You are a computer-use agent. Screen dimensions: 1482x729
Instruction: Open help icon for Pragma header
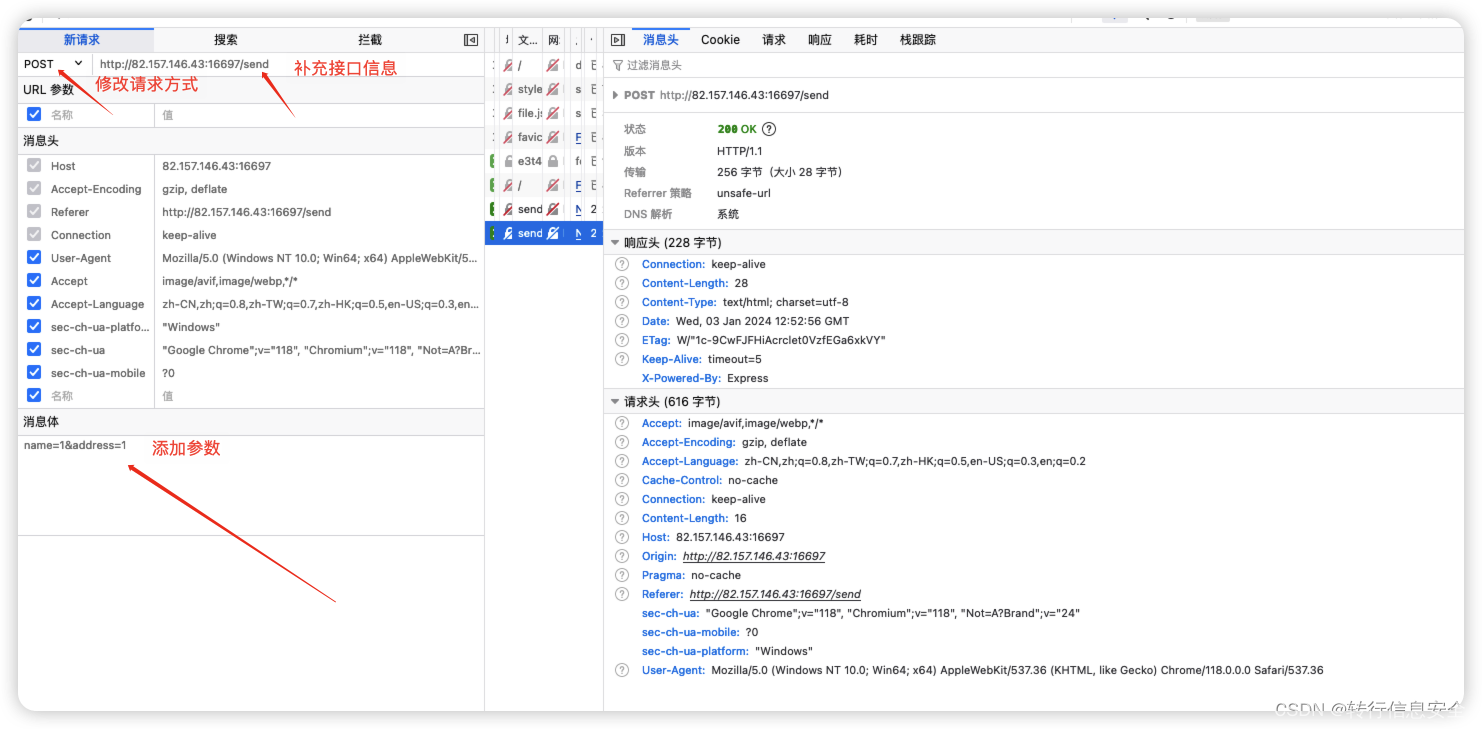point(622,575)
